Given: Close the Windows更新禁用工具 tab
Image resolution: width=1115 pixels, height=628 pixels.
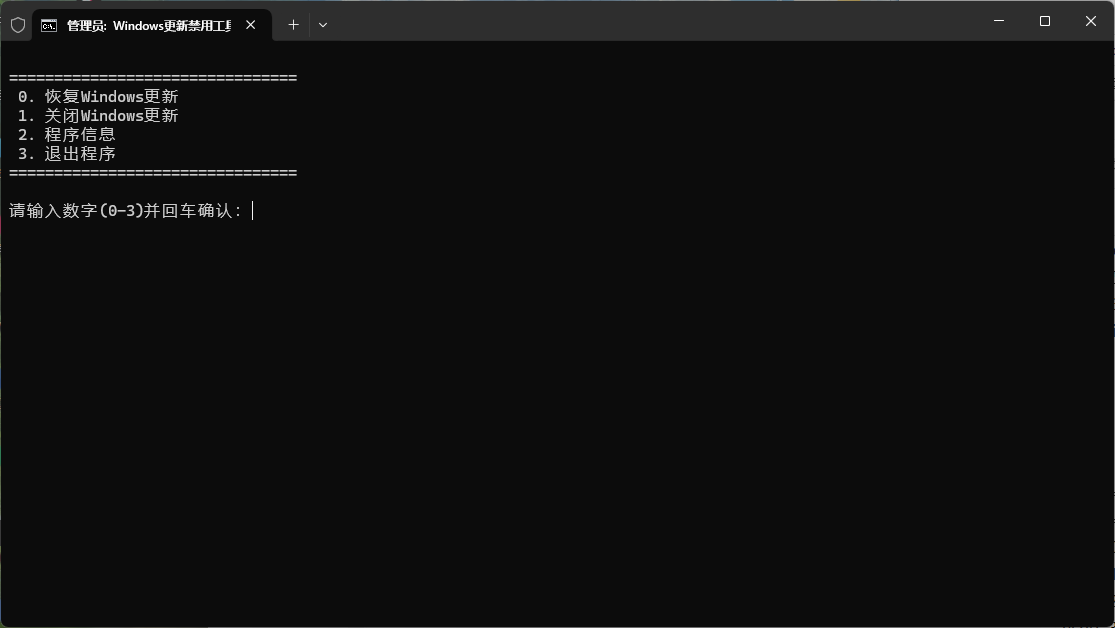Looking at the screenshot, I should (x=250, y=25).
